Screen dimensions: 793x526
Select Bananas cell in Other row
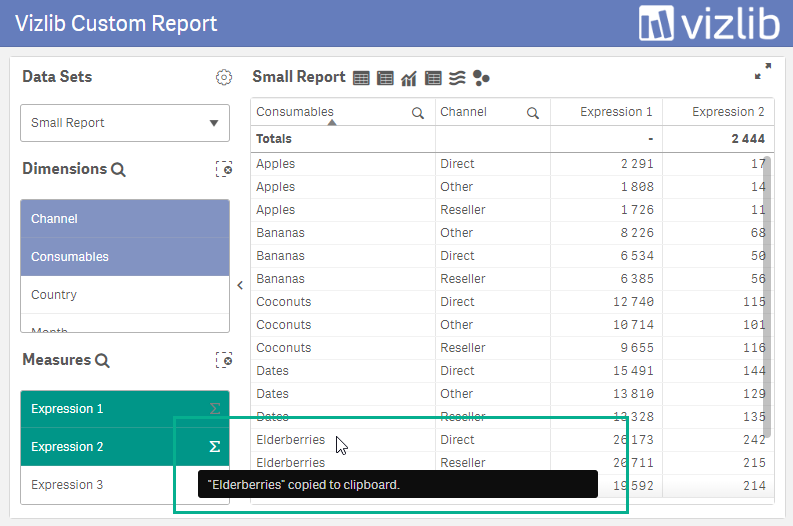pos(343,233)
